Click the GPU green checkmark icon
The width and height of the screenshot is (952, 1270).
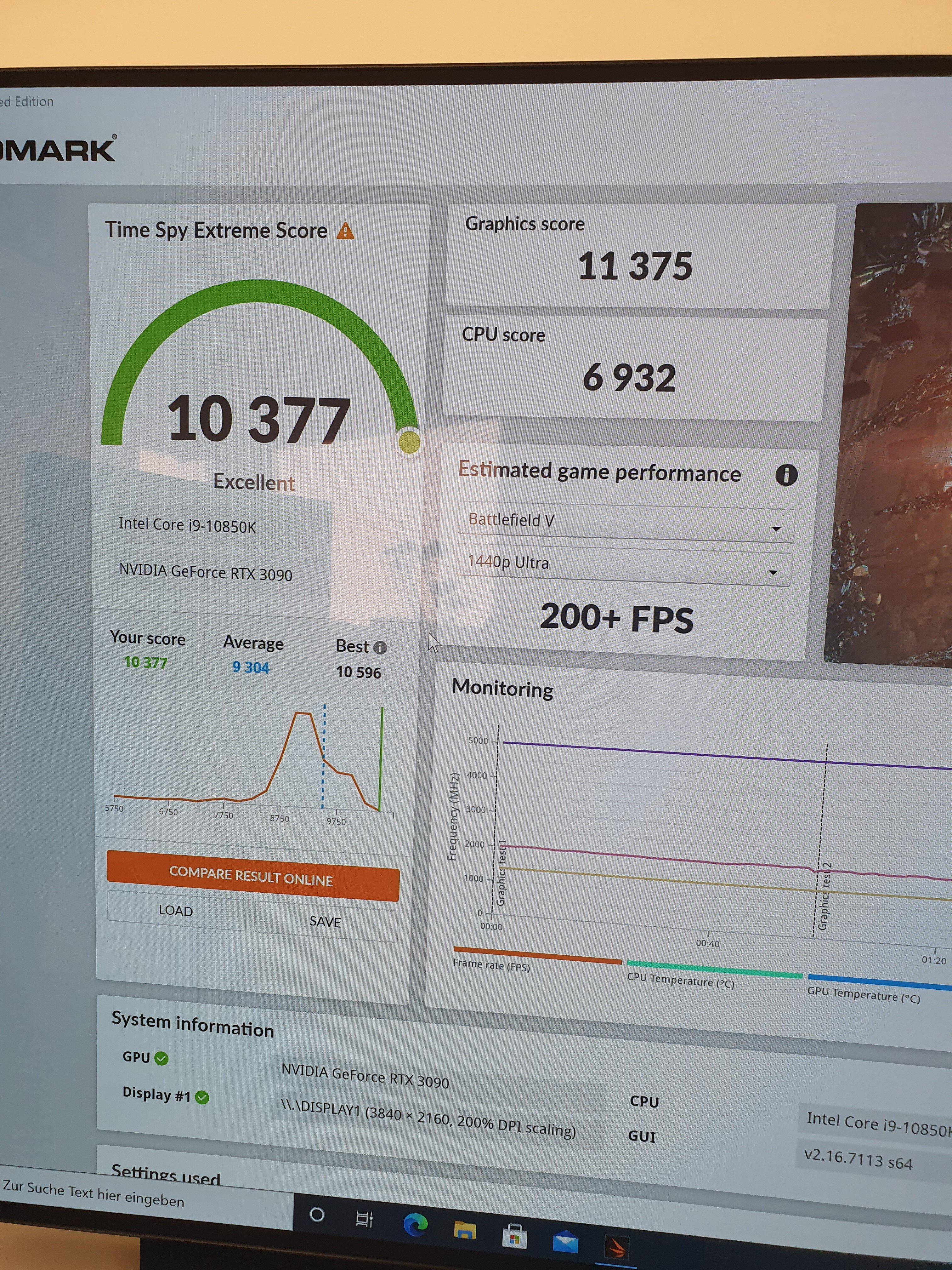click(x=162, y=1058)
